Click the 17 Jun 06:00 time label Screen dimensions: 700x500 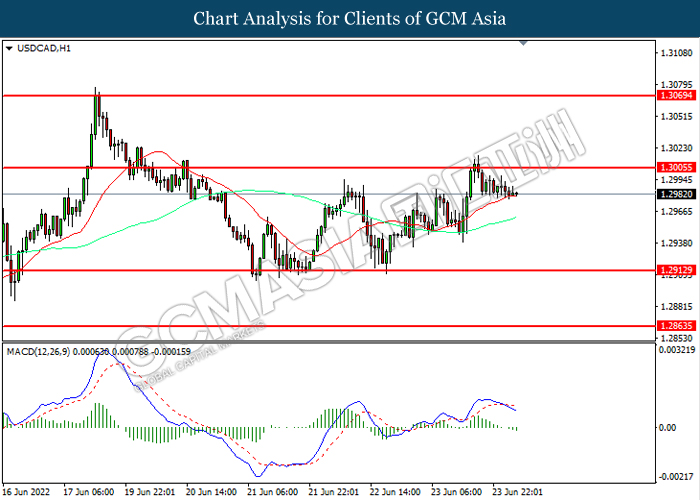[x=88, y=492]
